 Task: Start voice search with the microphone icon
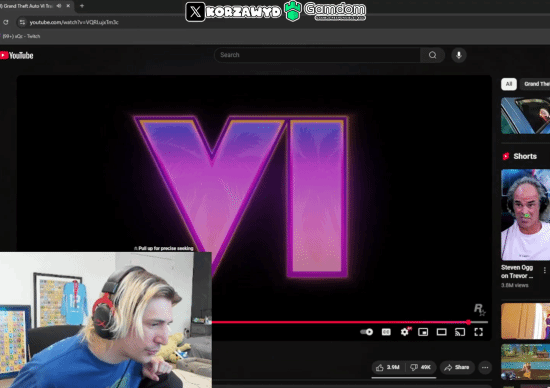[x=458, y=55]
